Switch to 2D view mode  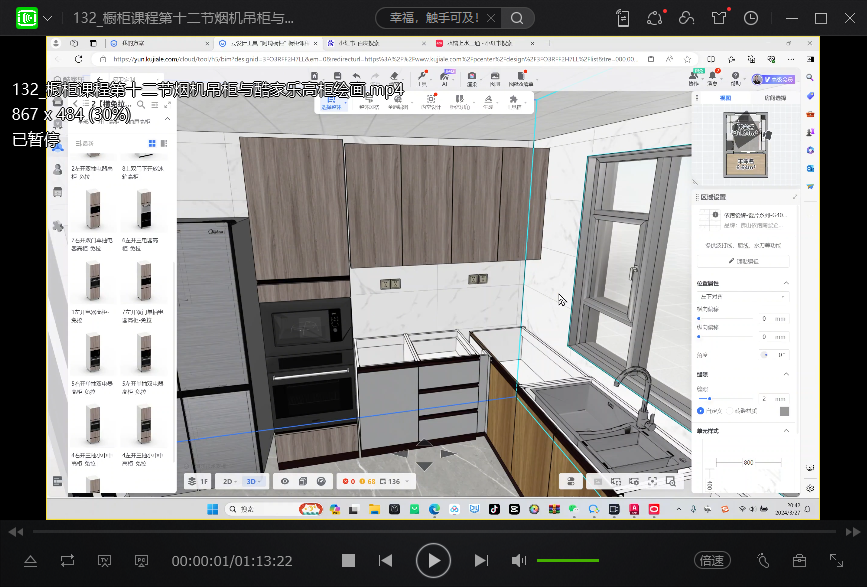click(x=229, y=481)
